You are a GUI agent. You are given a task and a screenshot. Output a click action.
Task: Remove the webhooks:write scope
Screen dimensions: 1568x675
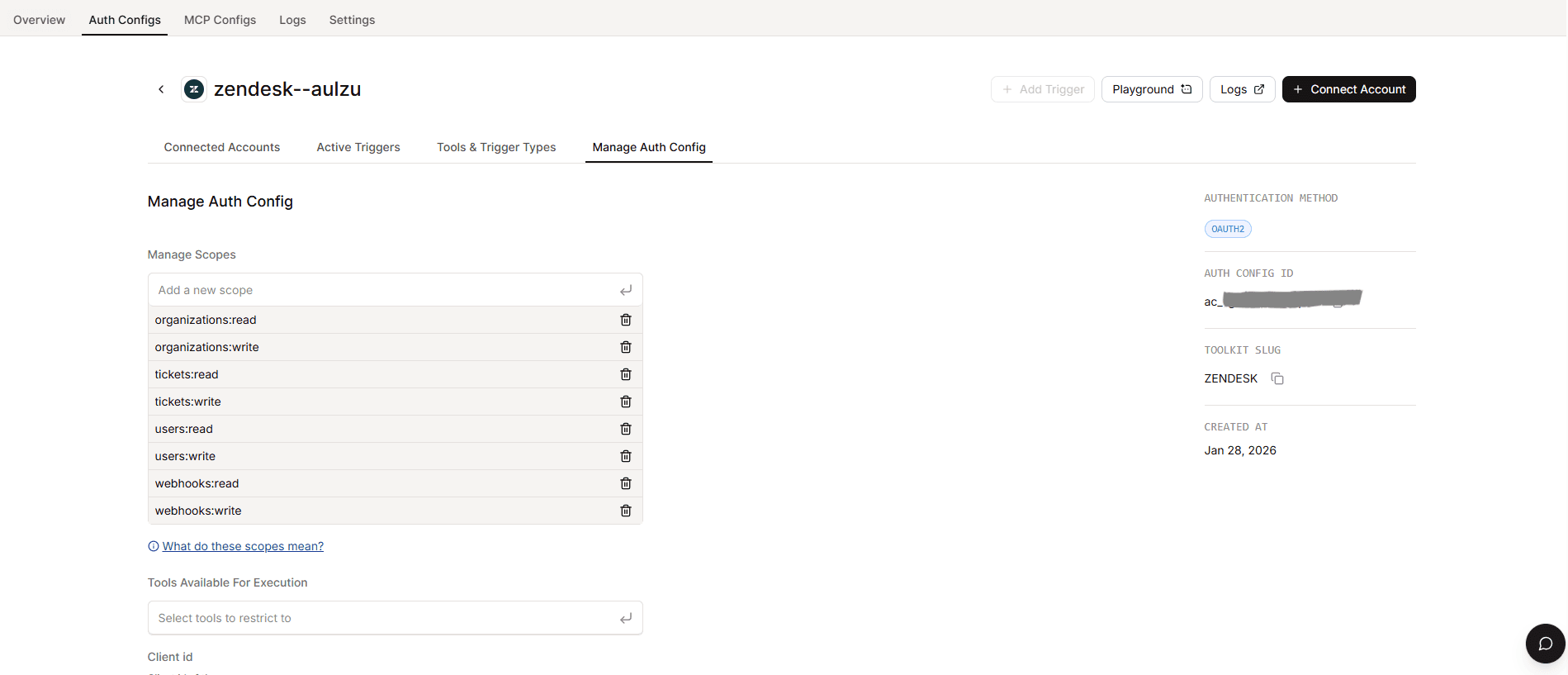[x=626, y=511]
